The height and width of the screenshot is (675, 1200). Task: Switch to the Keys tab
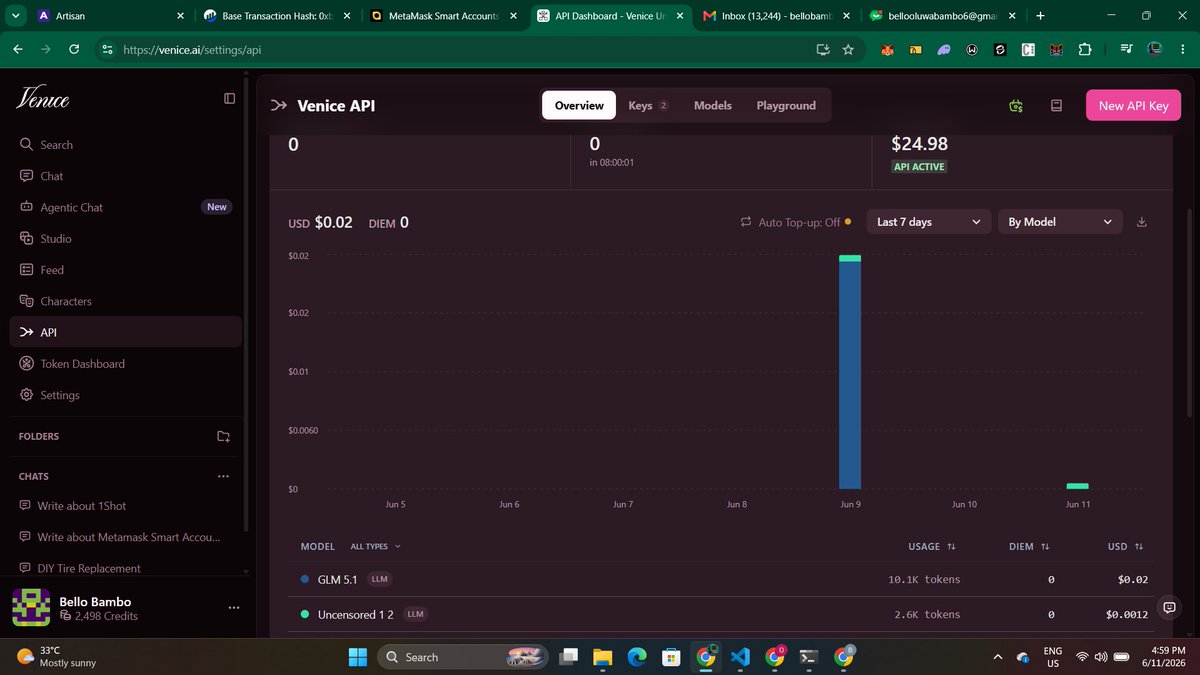(x=647, y=105)
